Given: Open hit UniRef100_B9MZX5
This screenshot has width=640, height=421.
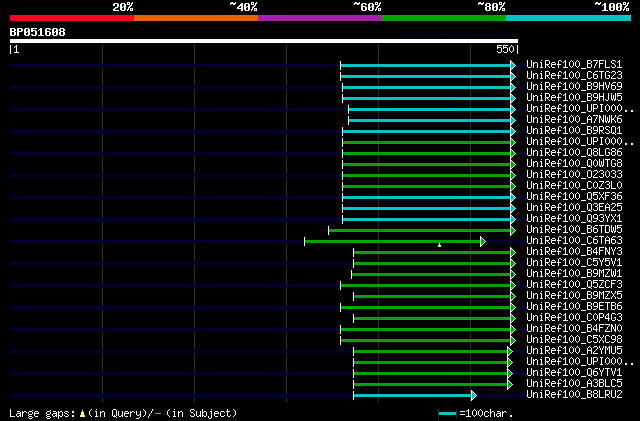Looking at the screenshot, I should (574, 296).
